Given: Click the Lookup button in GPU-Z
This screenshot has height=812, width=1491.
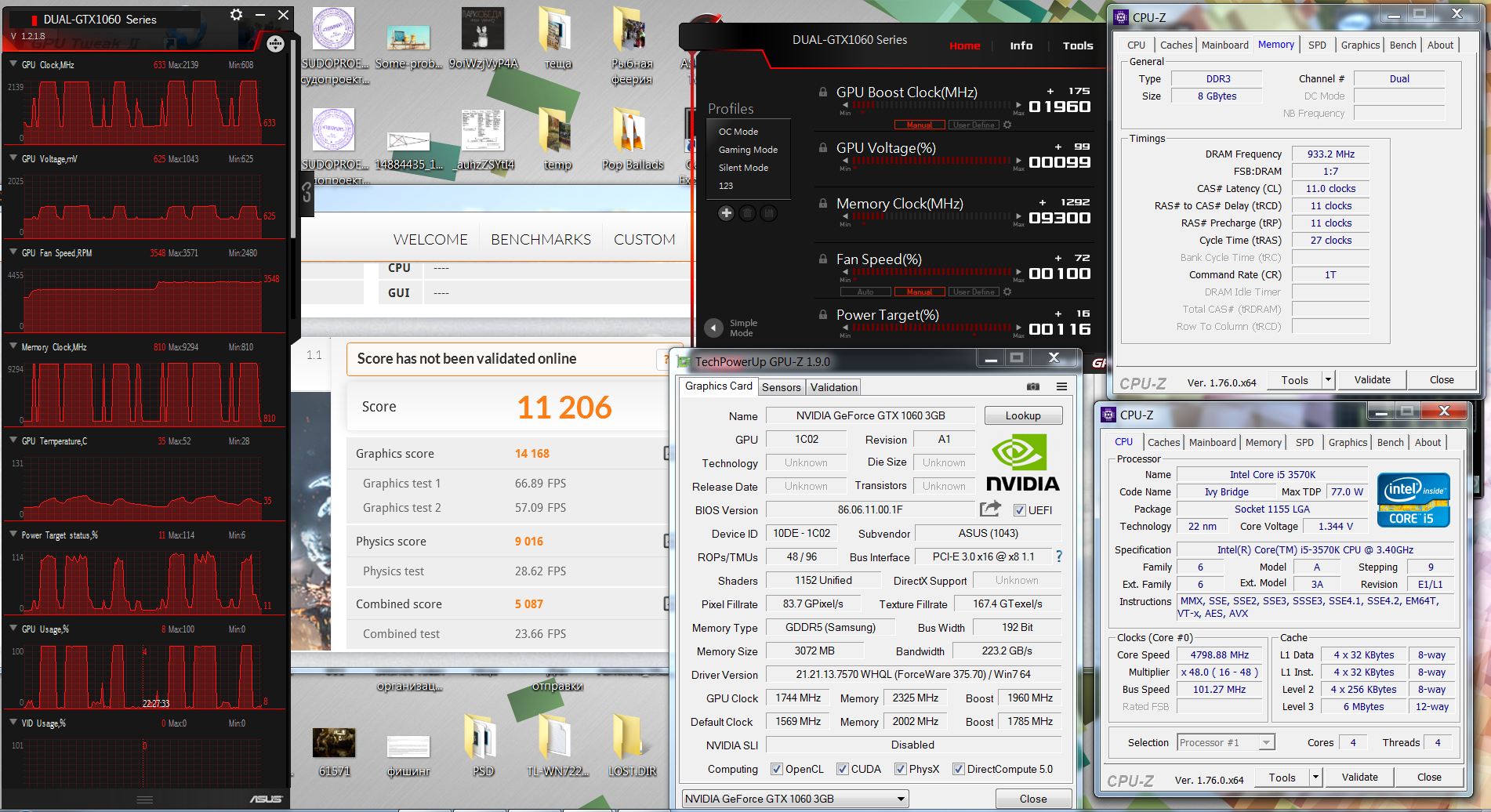Looking at the screenshot, I should click(x=1023, y=415).
